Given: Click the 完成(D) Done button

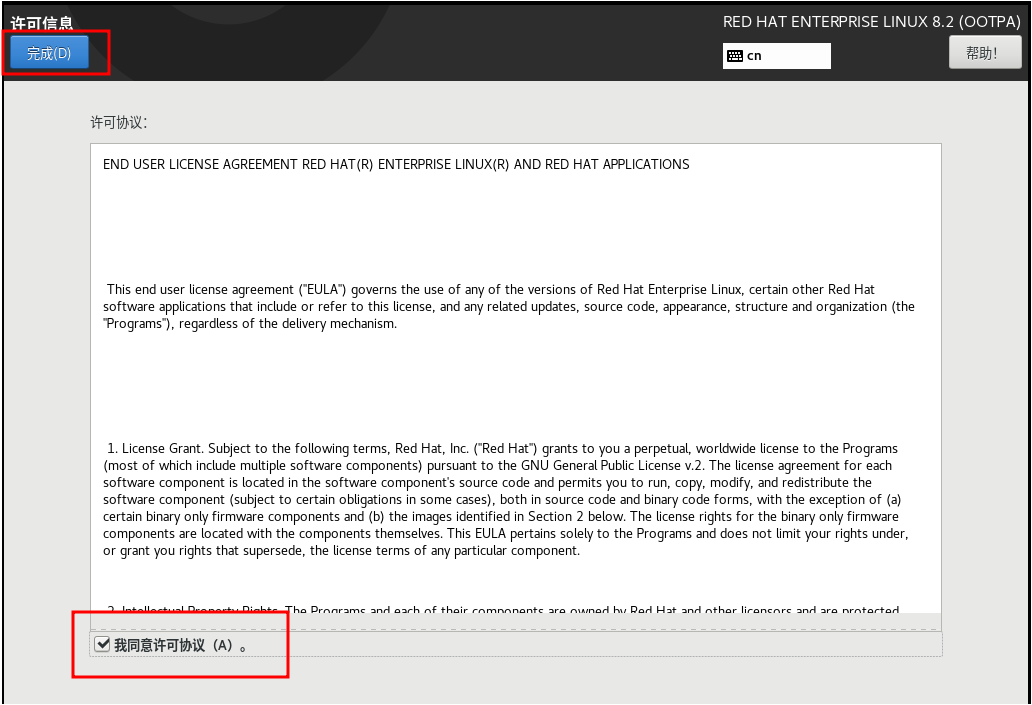Looking at the screenshot, I should point(49,53).
